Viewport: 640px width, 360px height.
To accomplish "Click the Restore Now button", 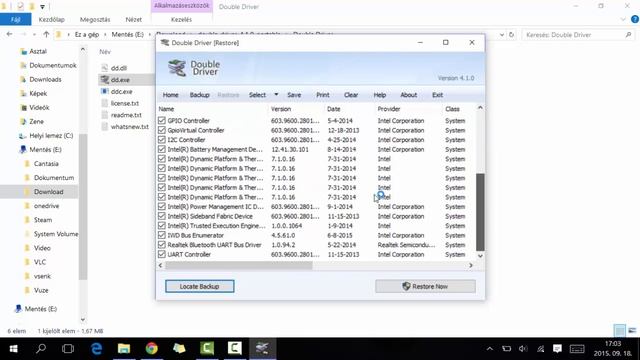I will [425, 286].
